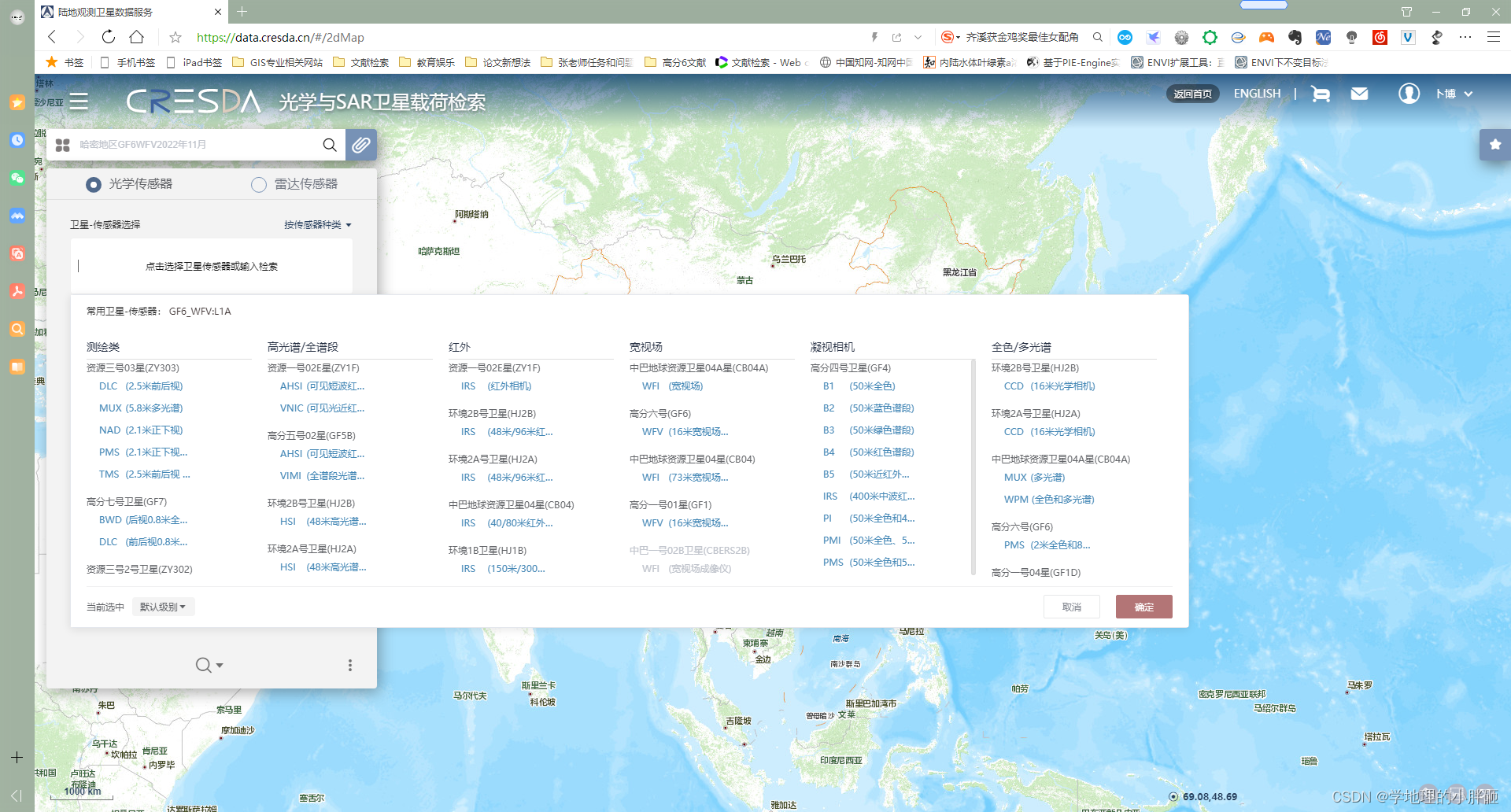Select ZY1F IRS (红外相机) sensor

coord(496,386)
